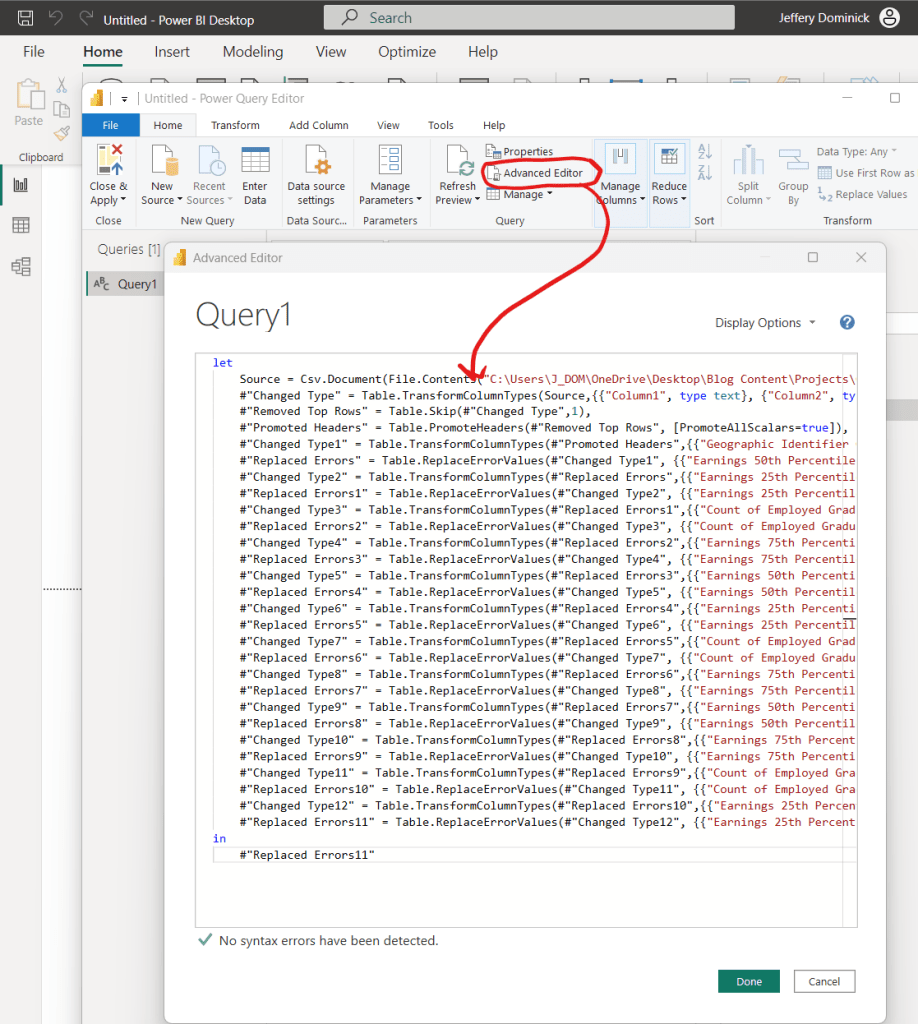The image size is (918, 1024).
Task: Expand the New Source dropdown
Action: (162, 200)
